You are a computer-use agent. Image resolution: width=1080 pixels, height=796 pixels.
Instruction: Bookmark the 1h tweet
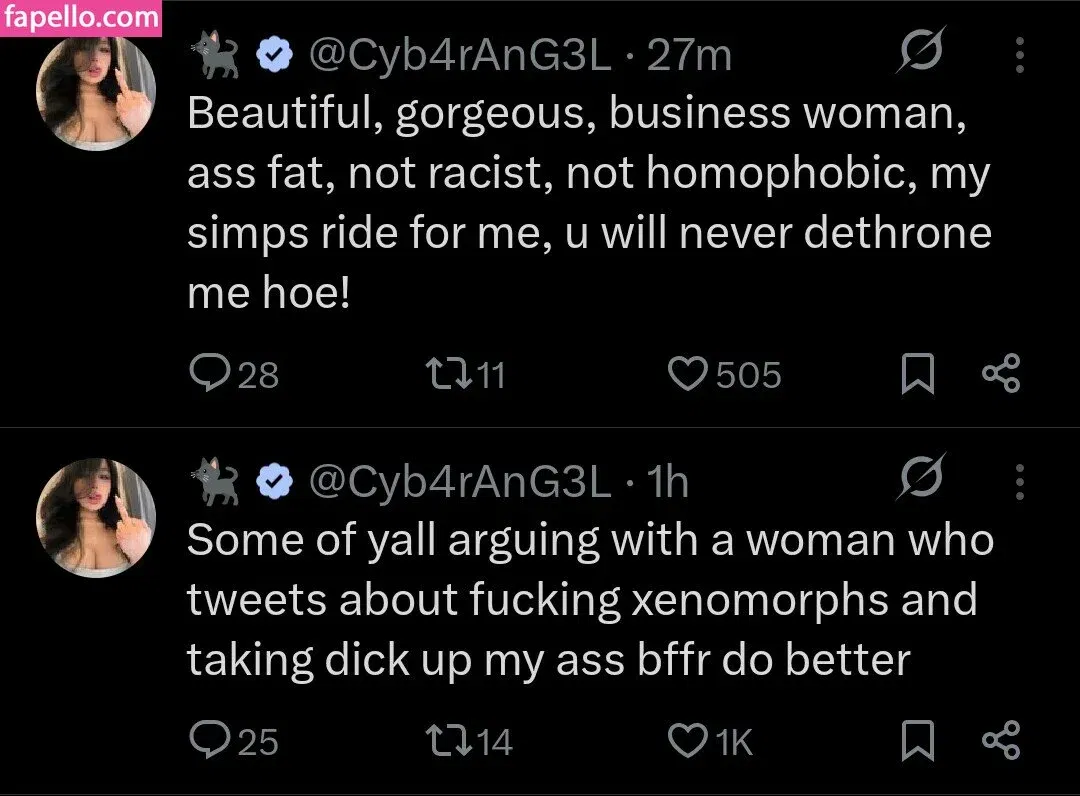(917, 742)
